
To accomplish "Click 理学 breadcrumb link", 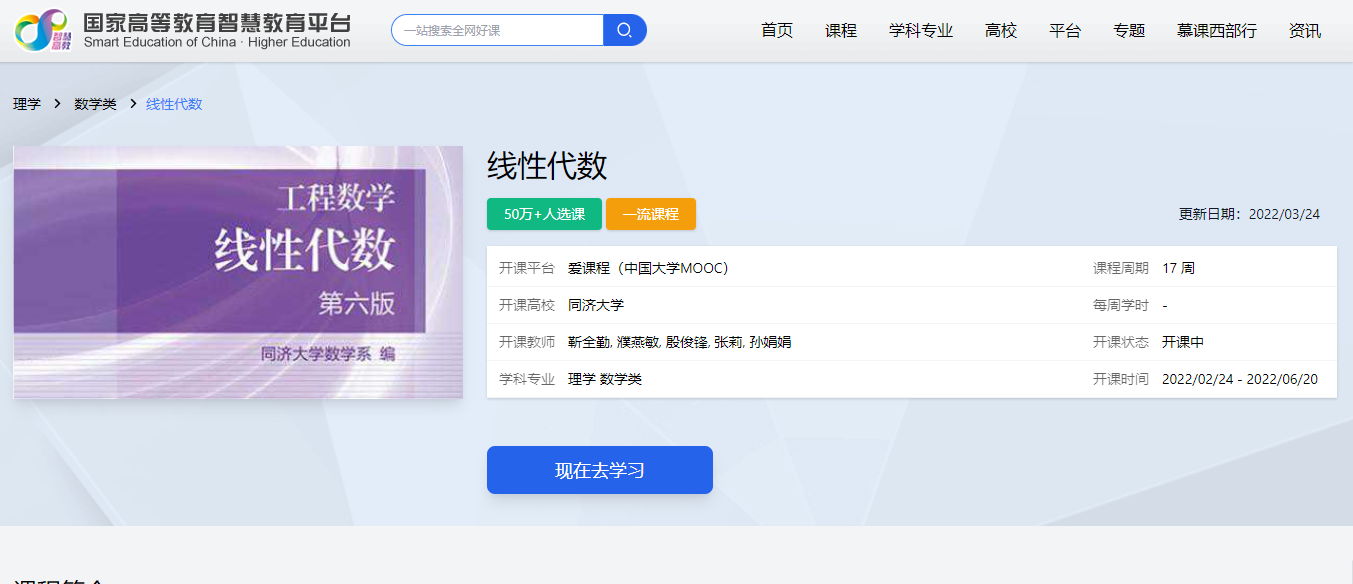I will 27,104.
